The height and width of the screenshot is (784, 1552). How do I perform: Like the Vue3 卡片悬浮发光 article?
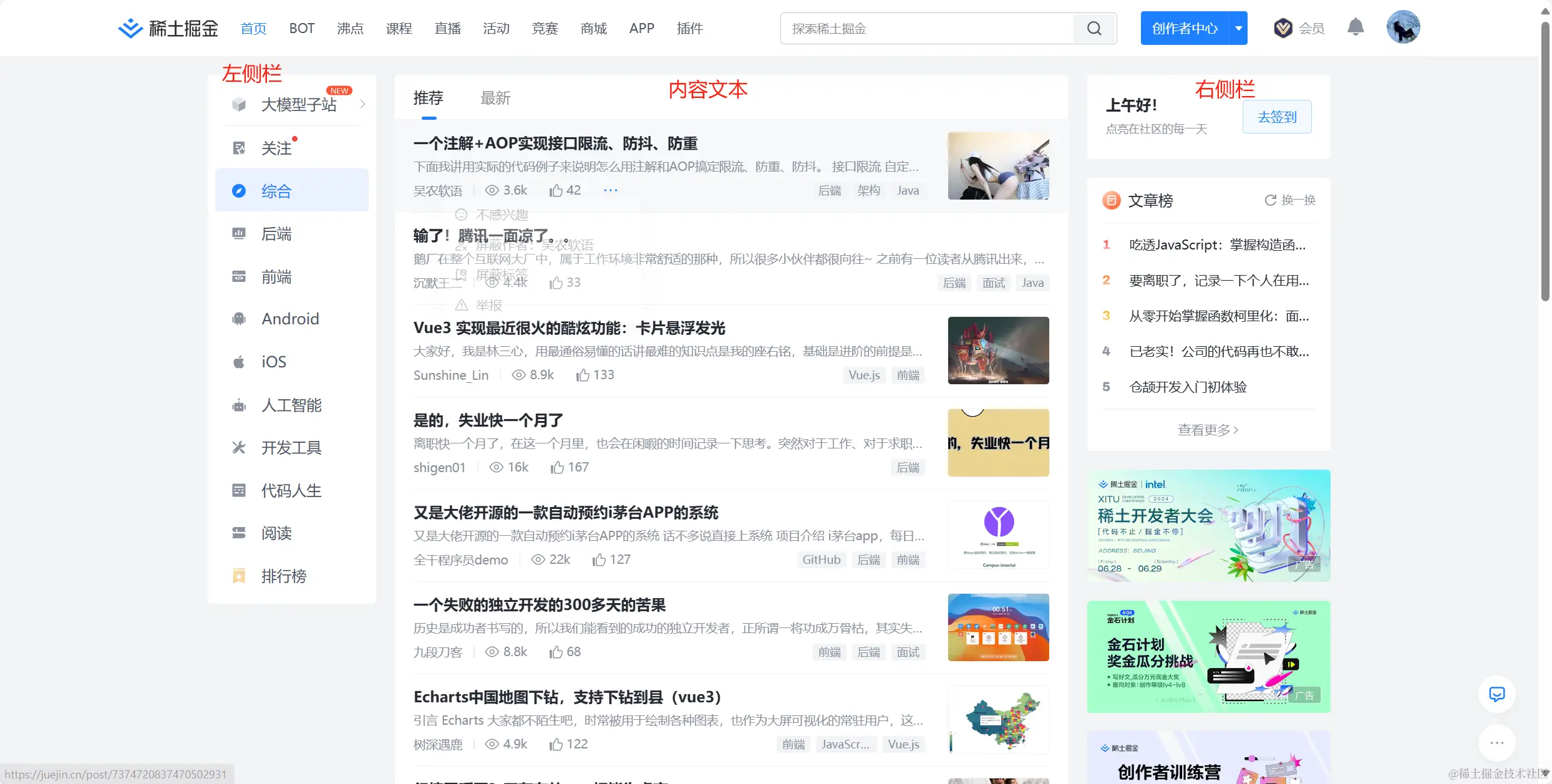click(583, 375)
